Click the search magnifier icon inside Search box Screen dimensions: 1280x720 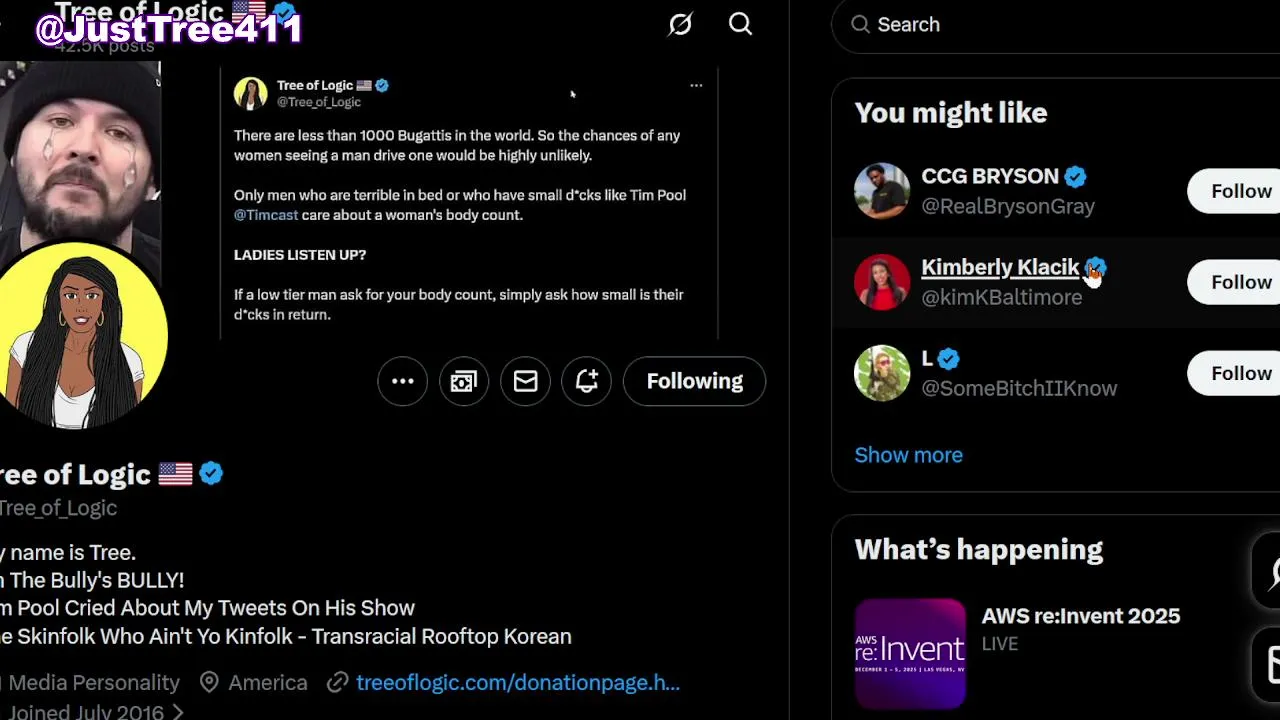pos(860,25)
